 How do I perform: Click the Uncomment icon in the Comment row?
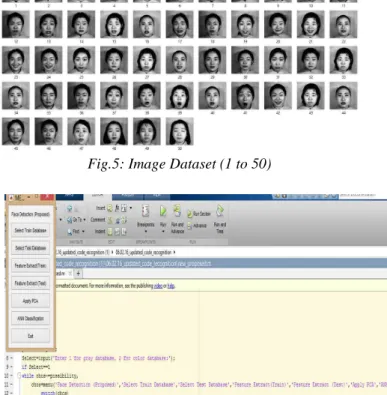pos(117,220)
